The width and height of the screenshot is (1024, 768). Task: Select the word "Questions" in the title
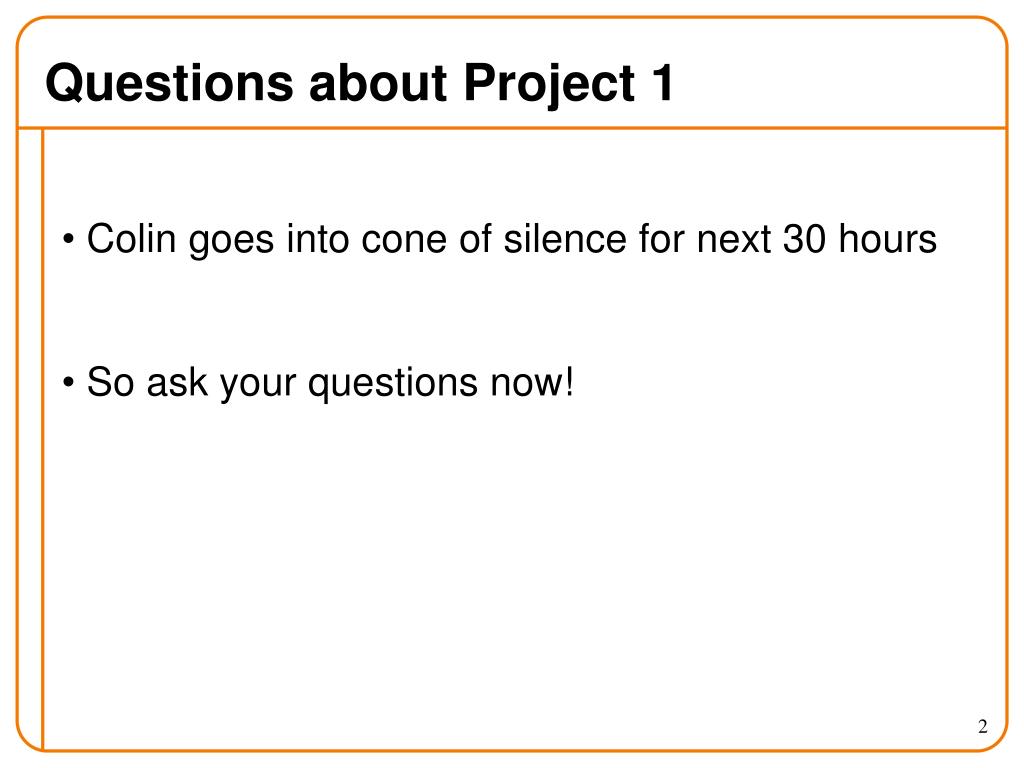[170, 84]
